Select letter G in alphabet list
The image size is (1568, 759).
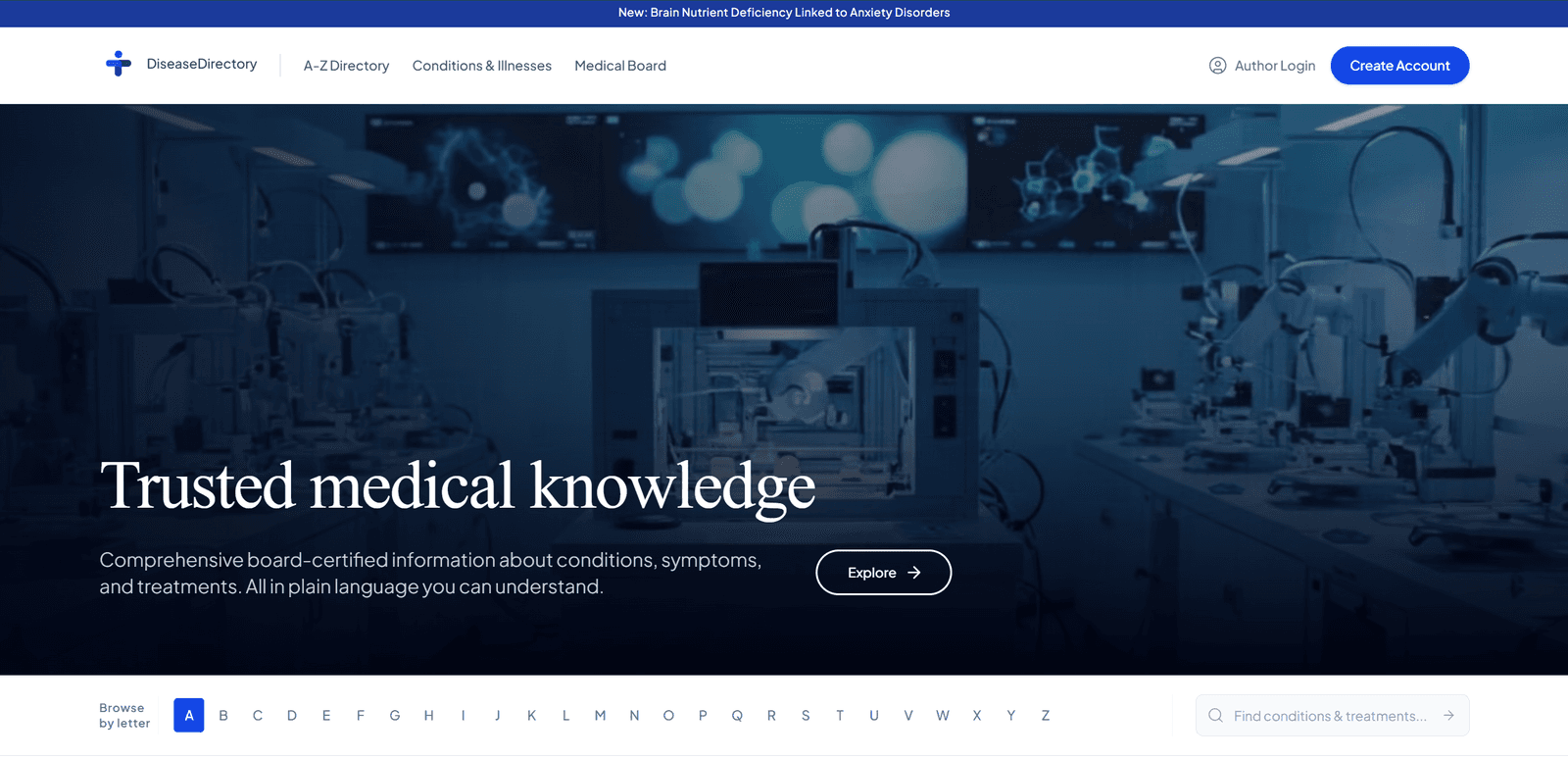coord(395,716)
